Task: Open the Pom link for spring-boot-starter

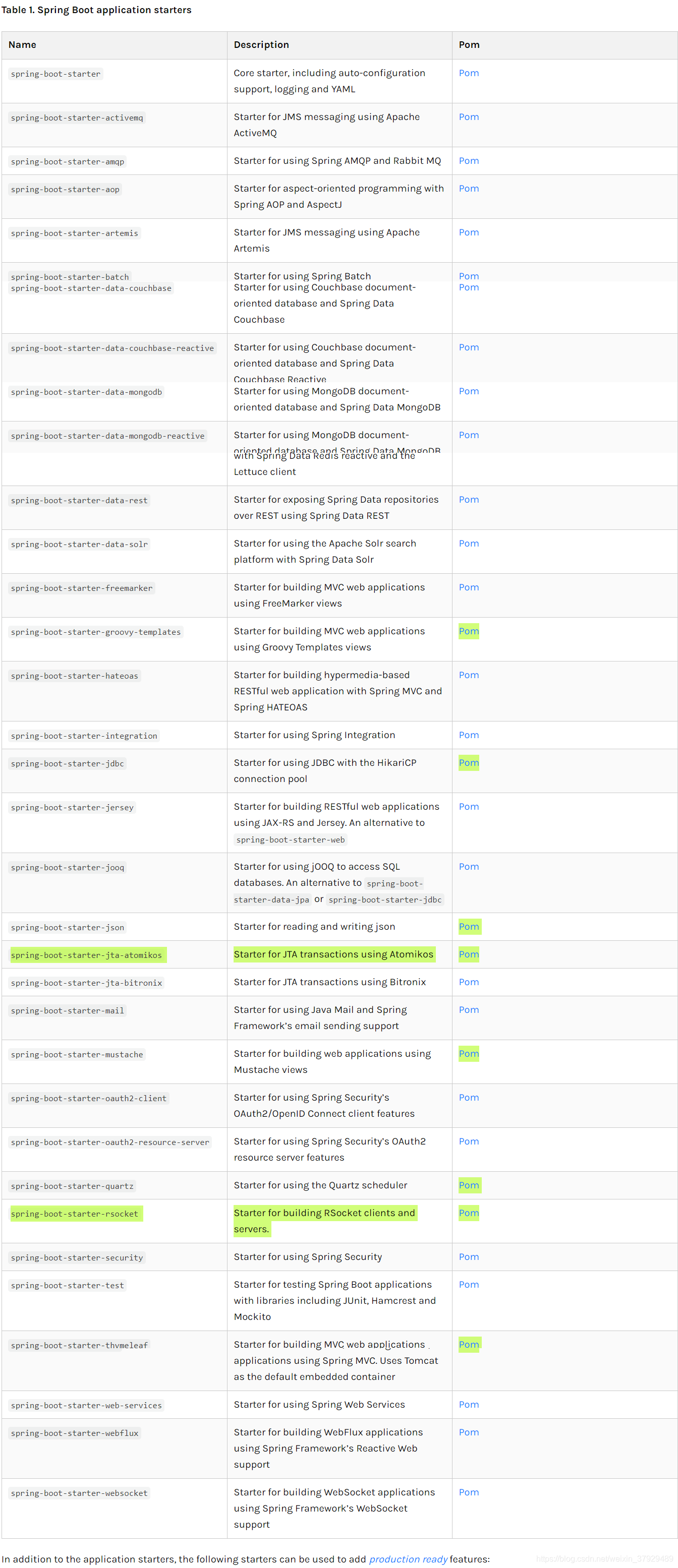Action: 469,73
